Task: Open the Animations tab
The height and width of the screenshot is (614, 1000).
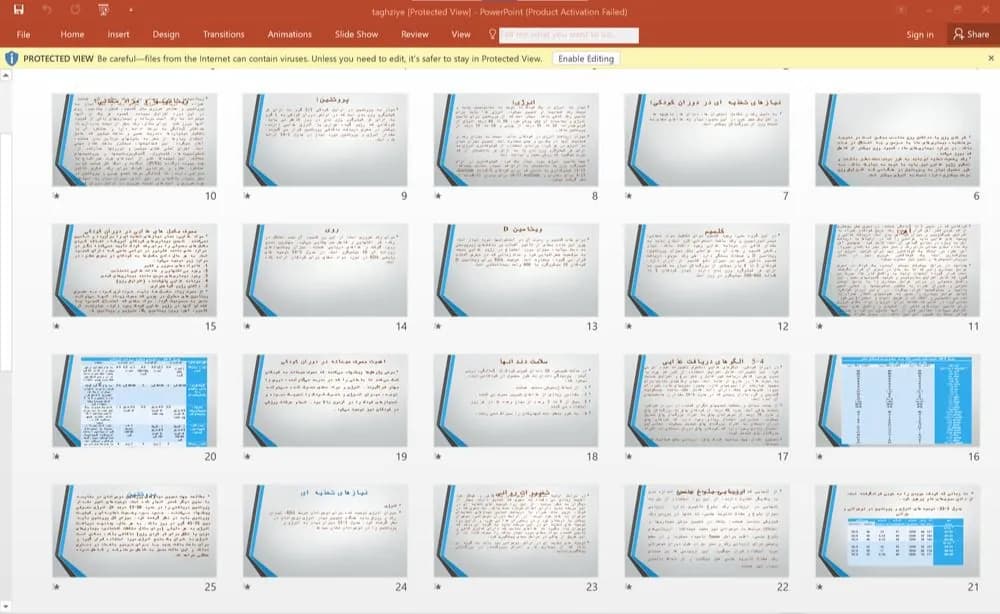Action: point(290,34)
